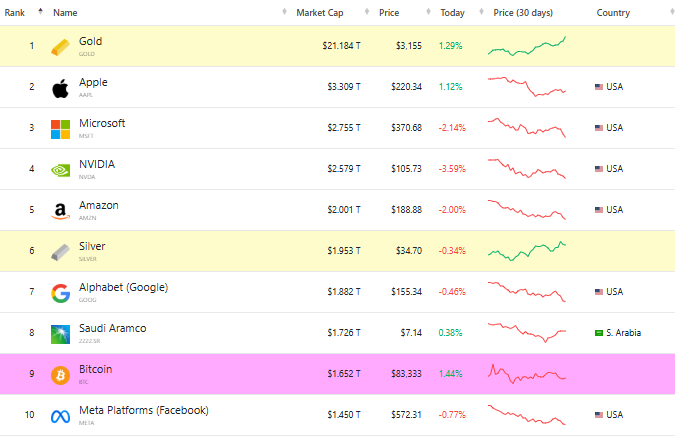Click the Name column header
The height and width of the screenshot is (436, 675).
(65, 13)
